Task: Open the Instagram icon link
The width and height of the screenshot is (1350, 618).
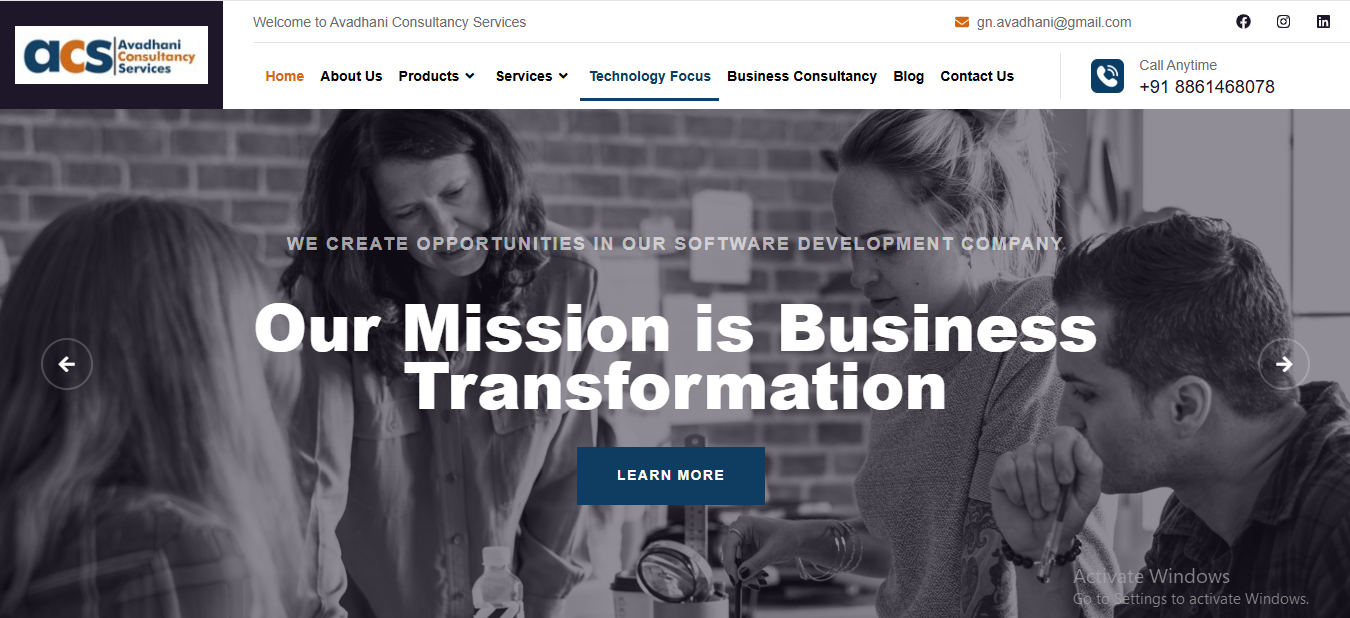Action: [x=1283, y=22]
